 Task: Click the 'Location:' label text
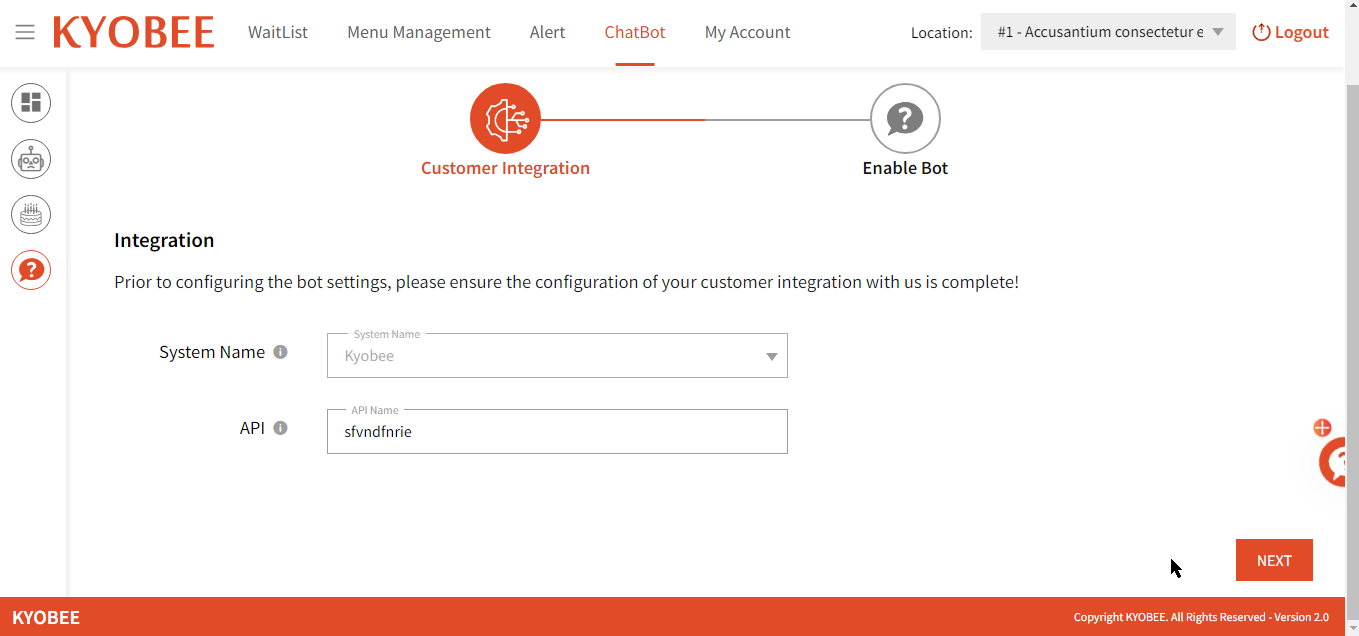point(941,33)
